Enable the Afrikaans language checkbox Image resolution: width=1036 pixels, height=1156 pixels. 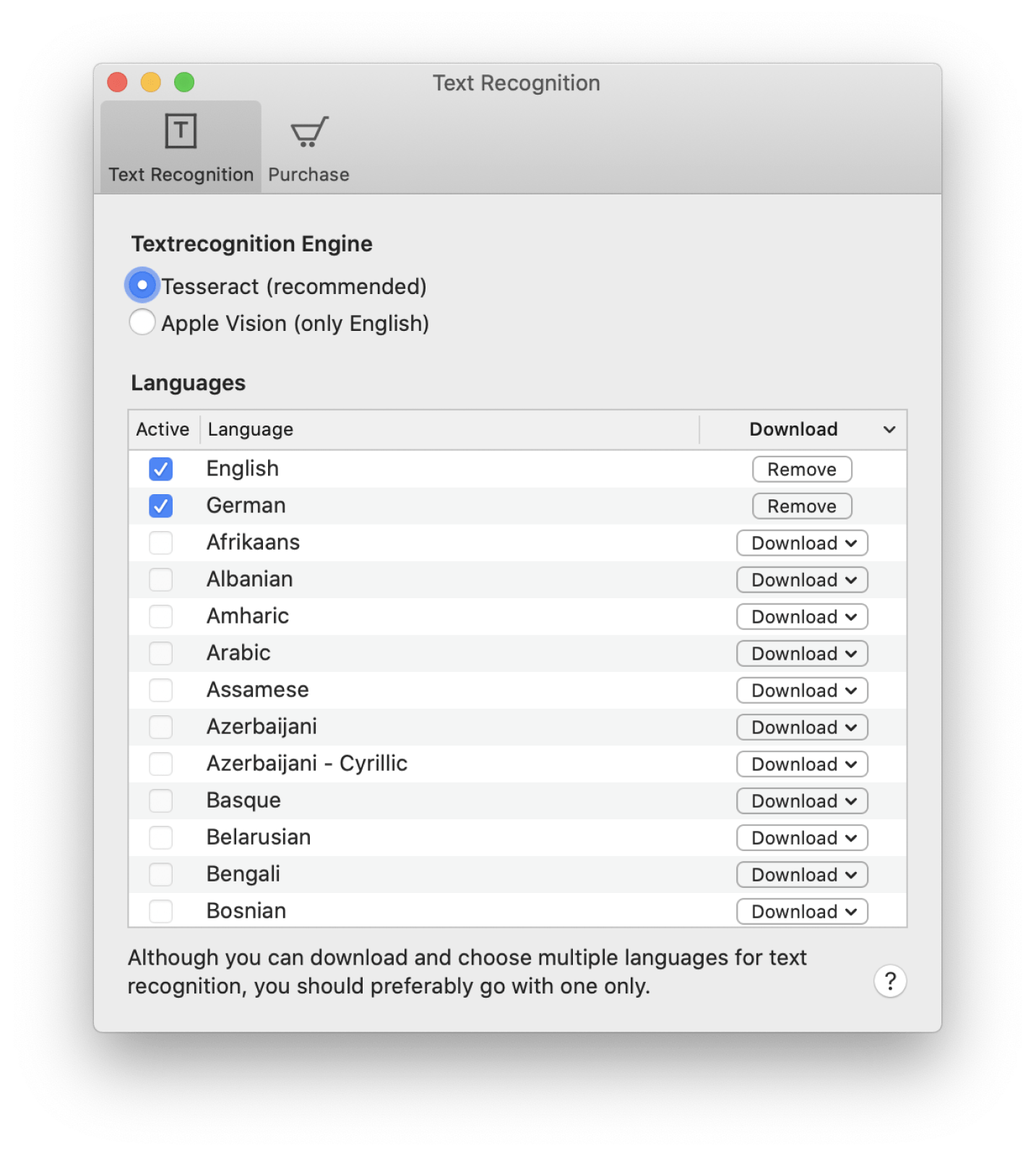tap(160, 543)
